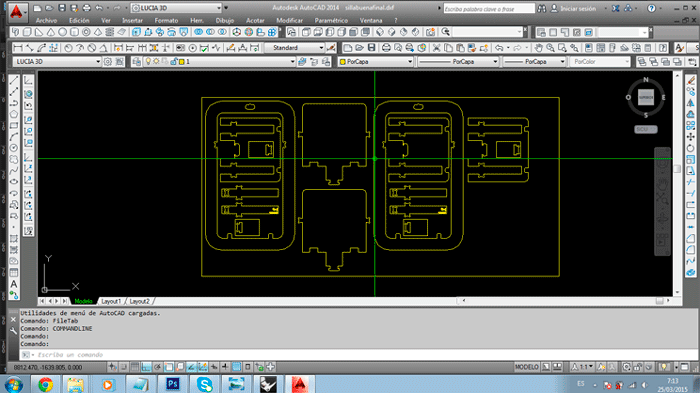Click the ViewCube top face
This screenshot has height=393, width=700.
click(x=646, y=97)
